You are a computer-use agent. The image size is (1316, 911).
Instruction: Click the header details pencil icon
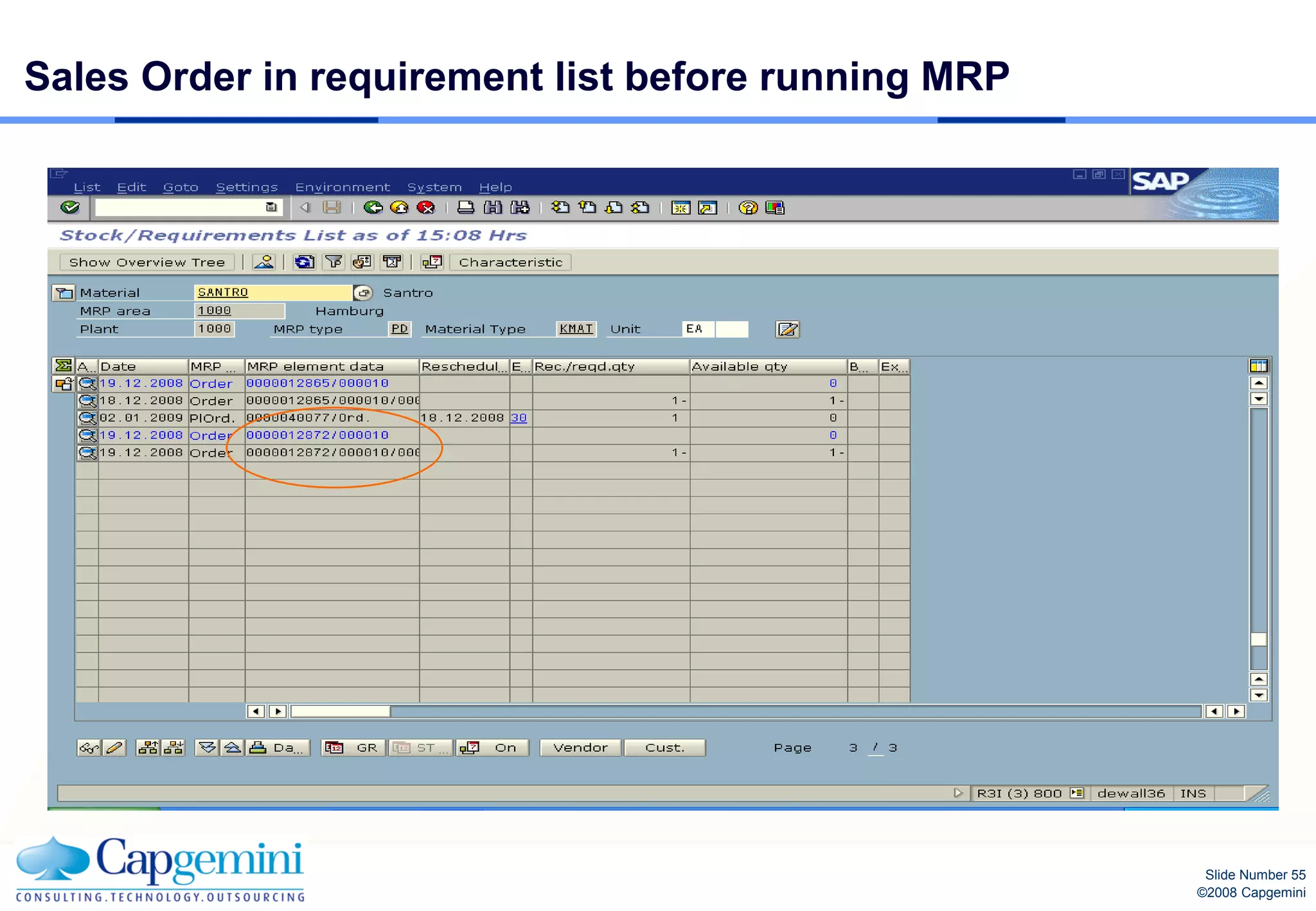tap(787, 330)
